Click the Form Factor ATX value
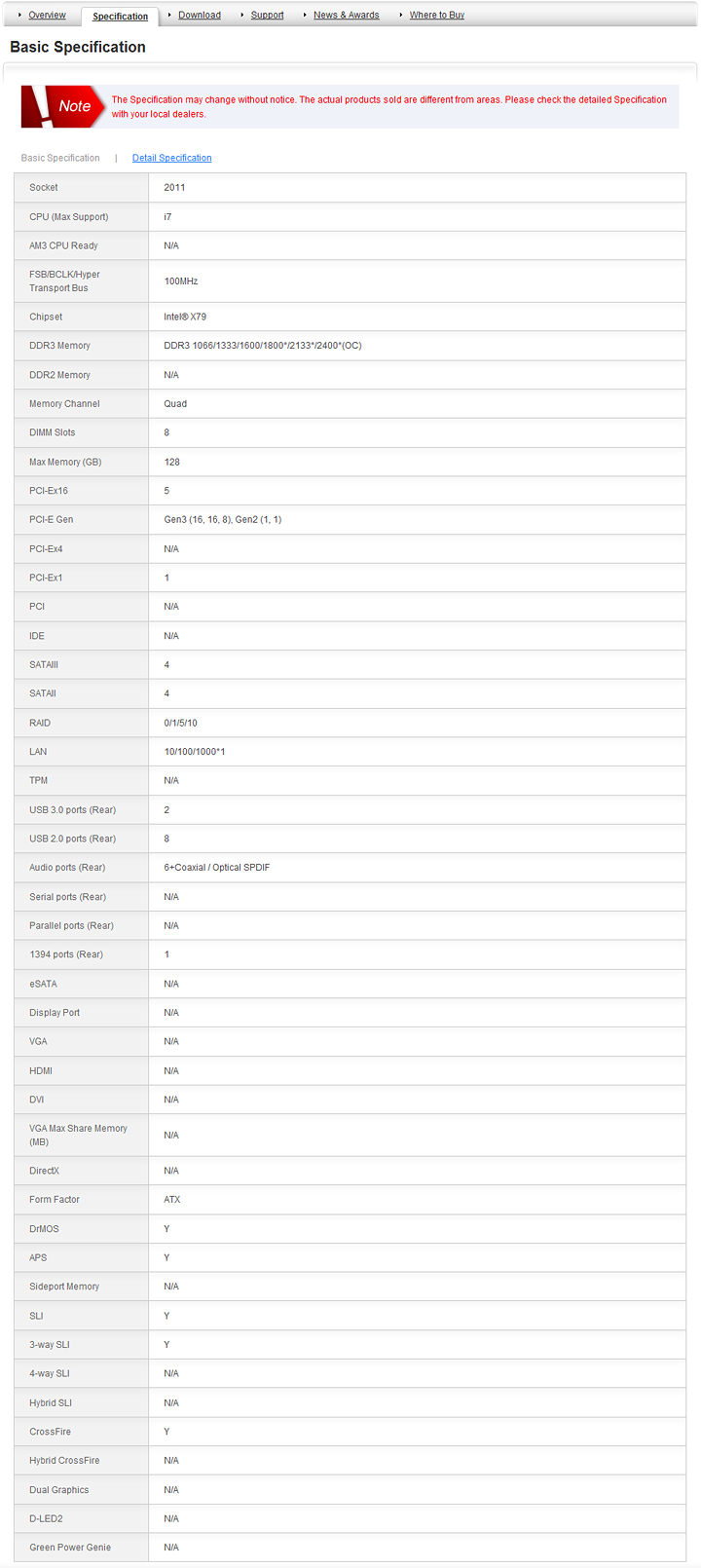The height and width of the screenshot is (1568, 701). pyautogui.click(x=172, y=1200)
